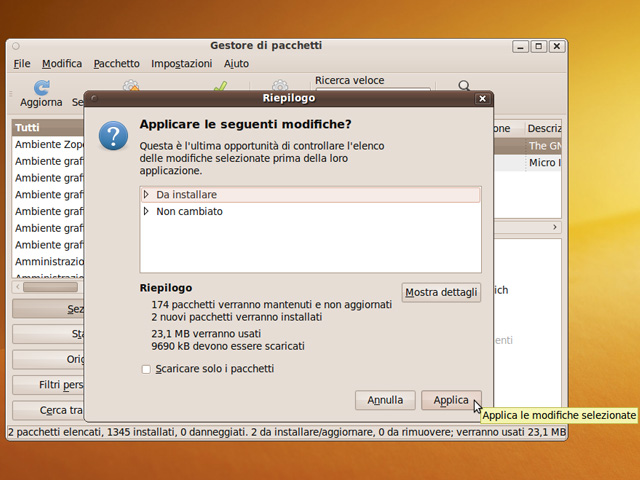
Task: Open the File menu
Action: 22,64
